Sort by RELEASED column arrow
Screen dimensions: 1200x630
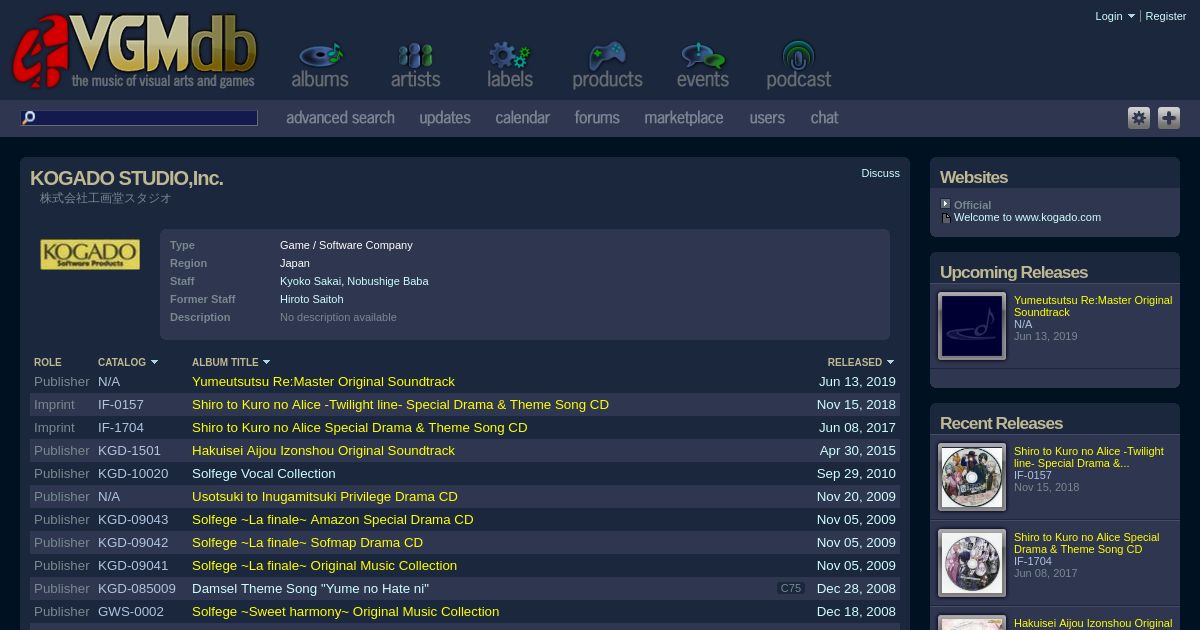890,363
